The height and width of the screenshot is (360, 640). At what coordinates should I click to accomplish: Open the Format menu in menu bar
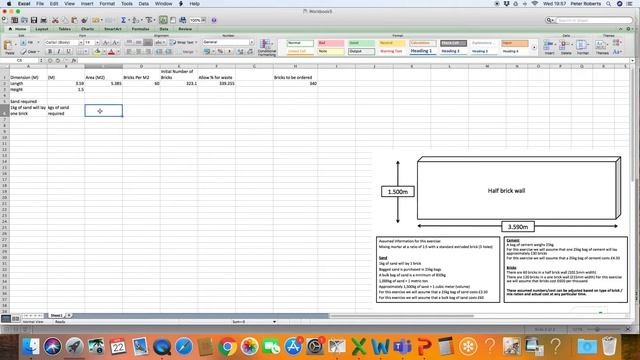(x=107, y=4)
